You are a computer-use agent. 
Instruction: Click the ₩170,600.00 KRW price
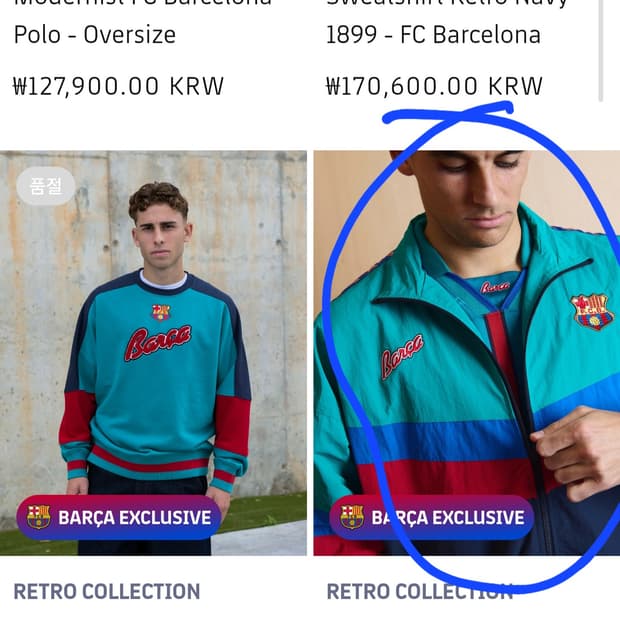click(434, 86)
